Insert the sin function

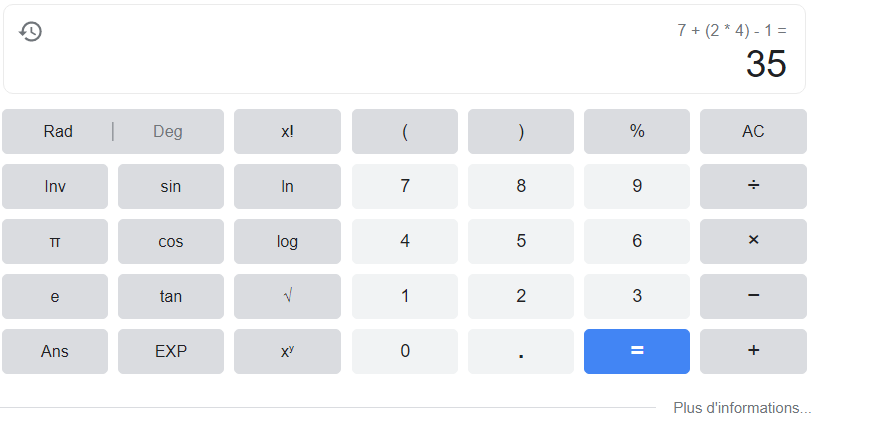[x=171, y=186]
